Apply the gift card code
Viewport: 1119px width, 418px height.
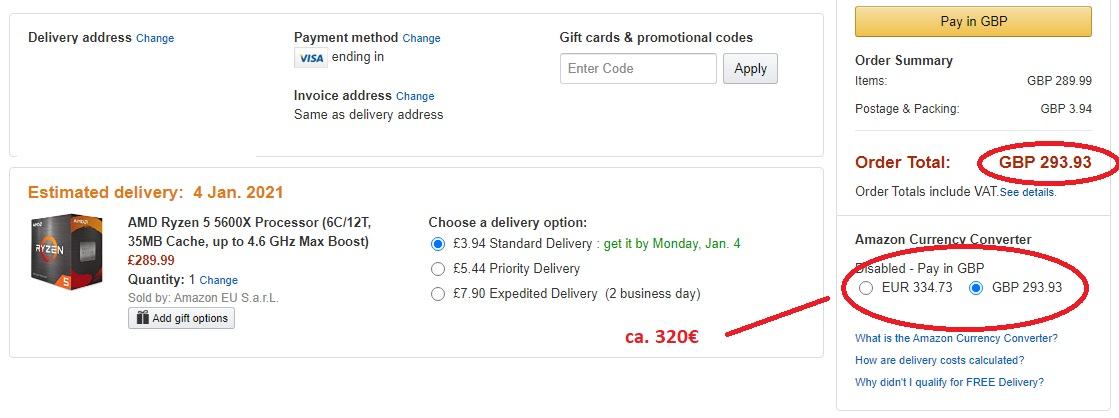click(x=750, y=69)
